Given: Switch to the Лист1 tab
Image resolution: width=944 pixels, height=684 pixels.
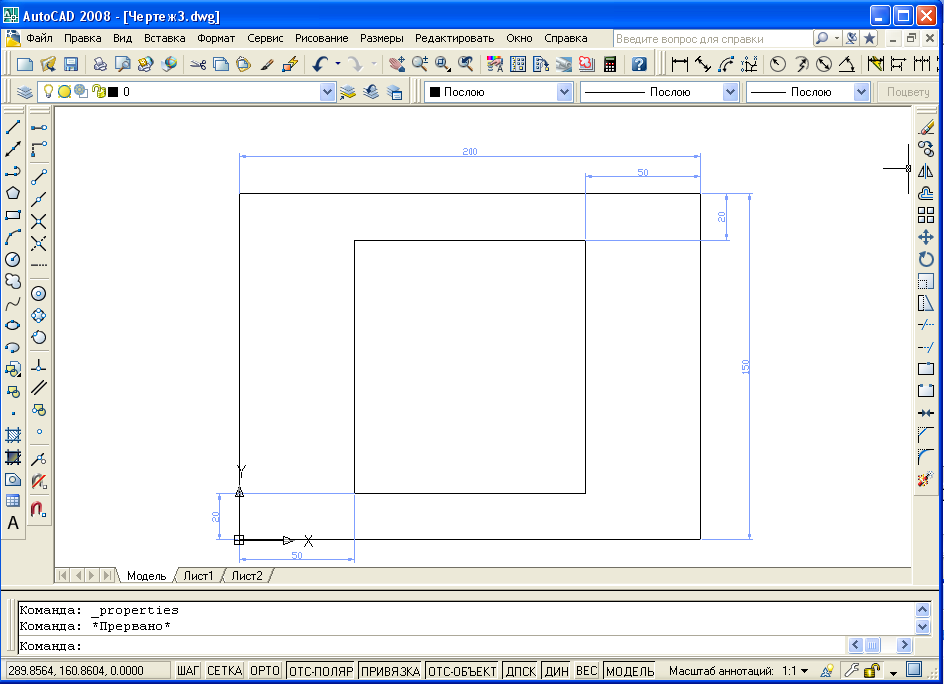Looking at the screenshot, I should pos(198,576).
